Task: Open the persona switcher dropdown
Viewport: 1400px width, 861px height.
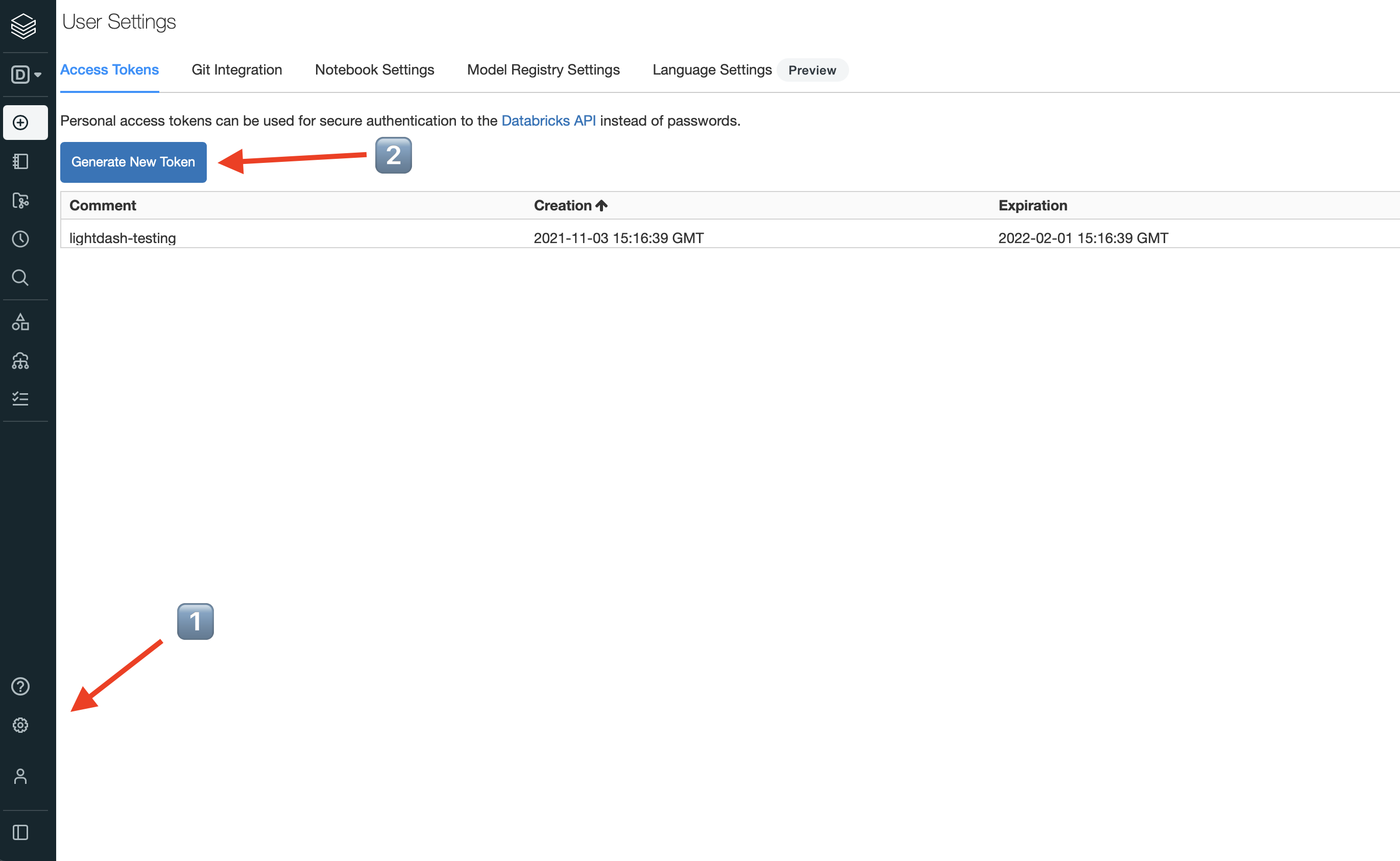Action: click(x=26, y=75)
